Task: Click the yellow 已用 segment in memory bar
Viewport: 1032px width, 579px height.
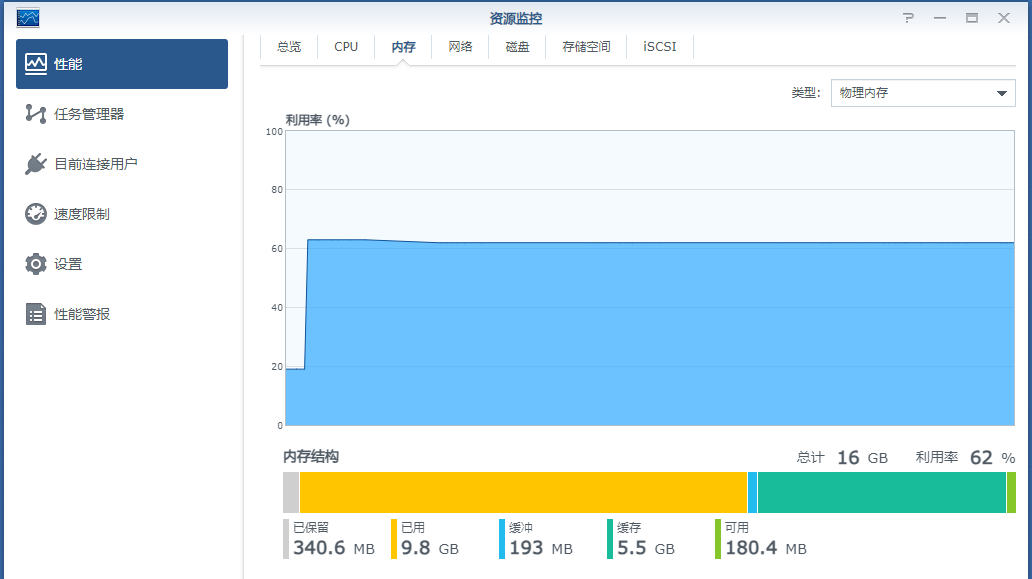Action: 523,492
